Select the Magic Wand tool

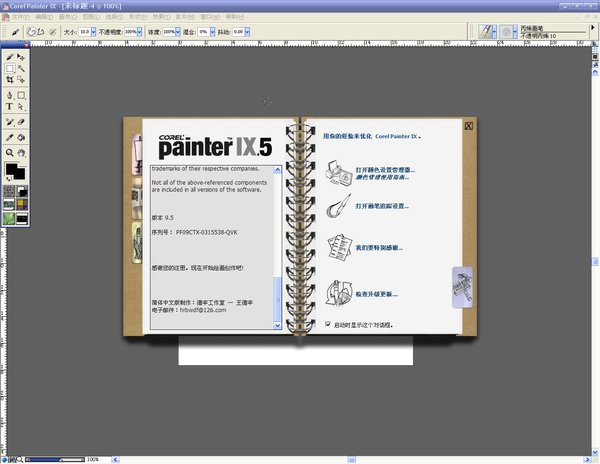21,68
